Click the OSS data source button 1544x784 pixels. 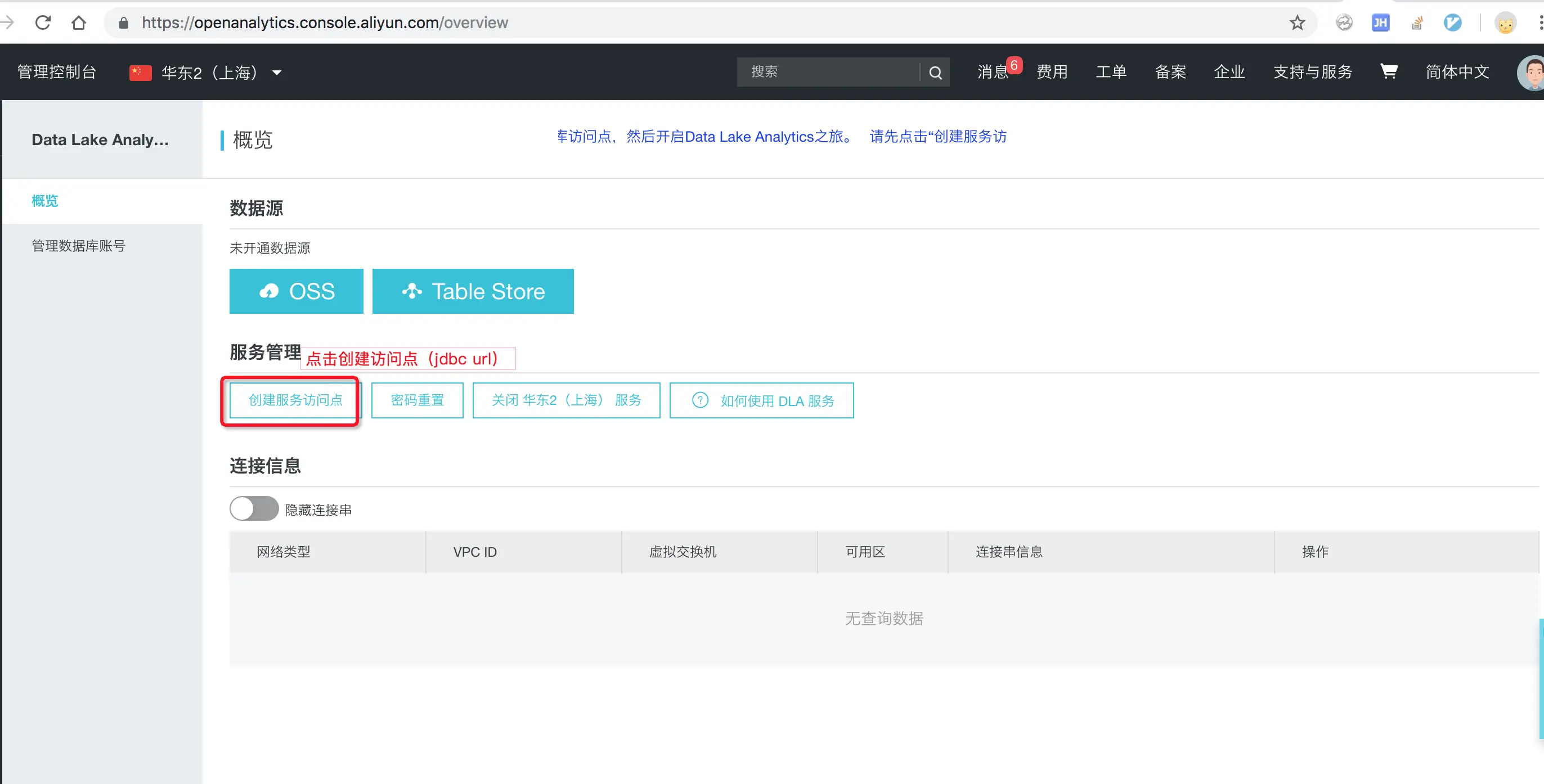pyautogui.click(x=296, y=291)
